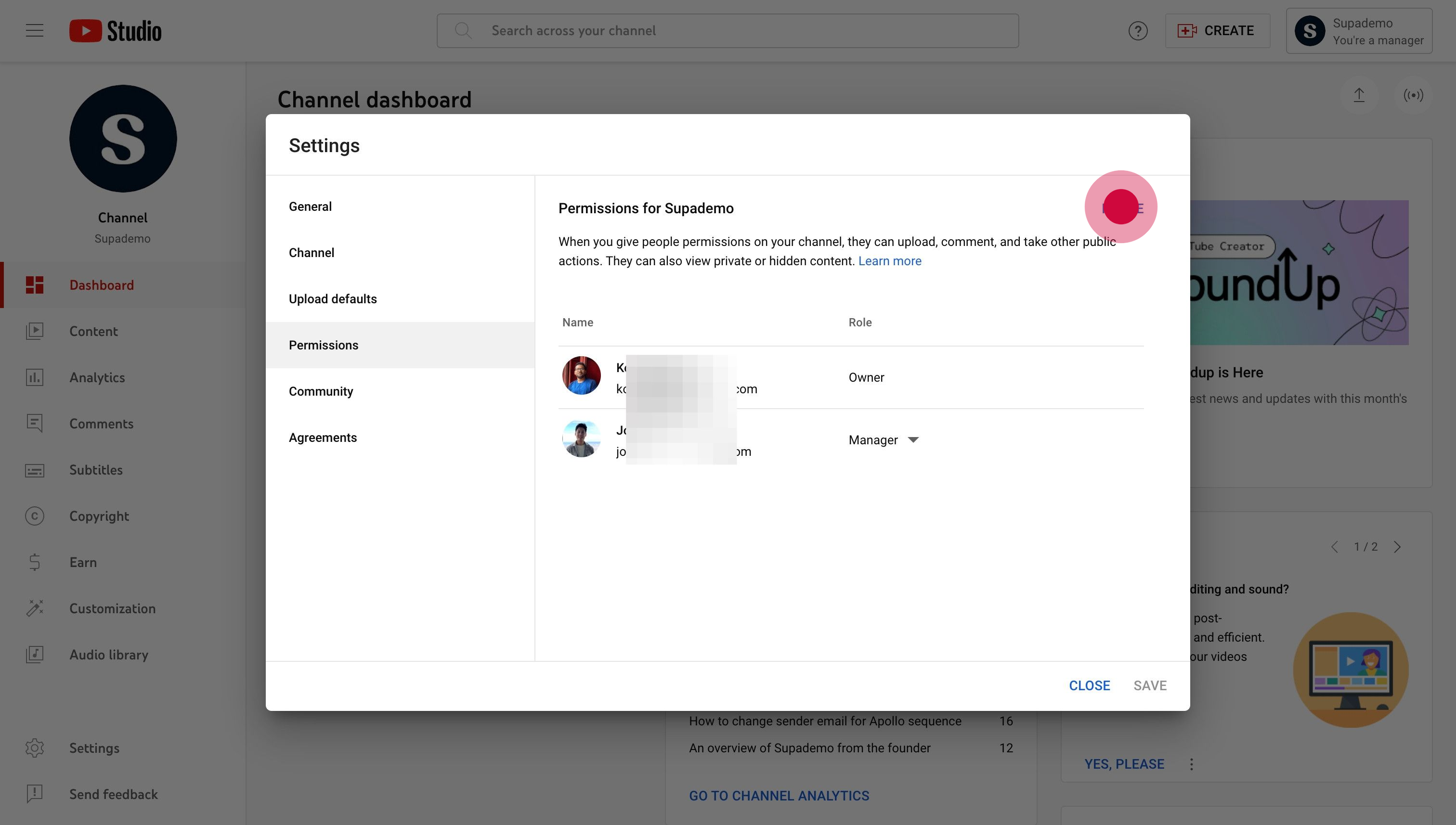Click the Copyright circle icon
Image resolution: width=1456 pixels, height=825 pixels.
(35, 516)
